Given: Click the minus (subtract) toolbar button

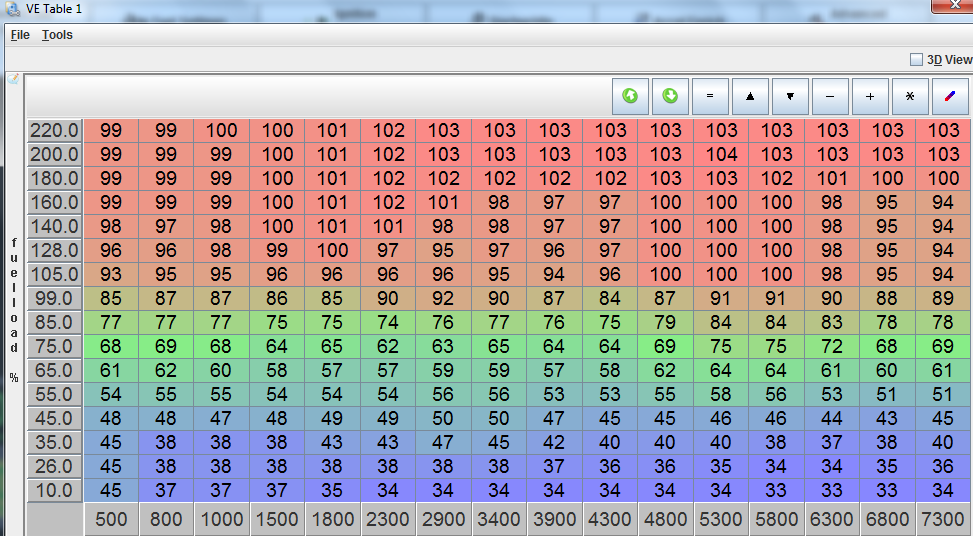Looking at the screenshot, I should click(x=830, y=96).
